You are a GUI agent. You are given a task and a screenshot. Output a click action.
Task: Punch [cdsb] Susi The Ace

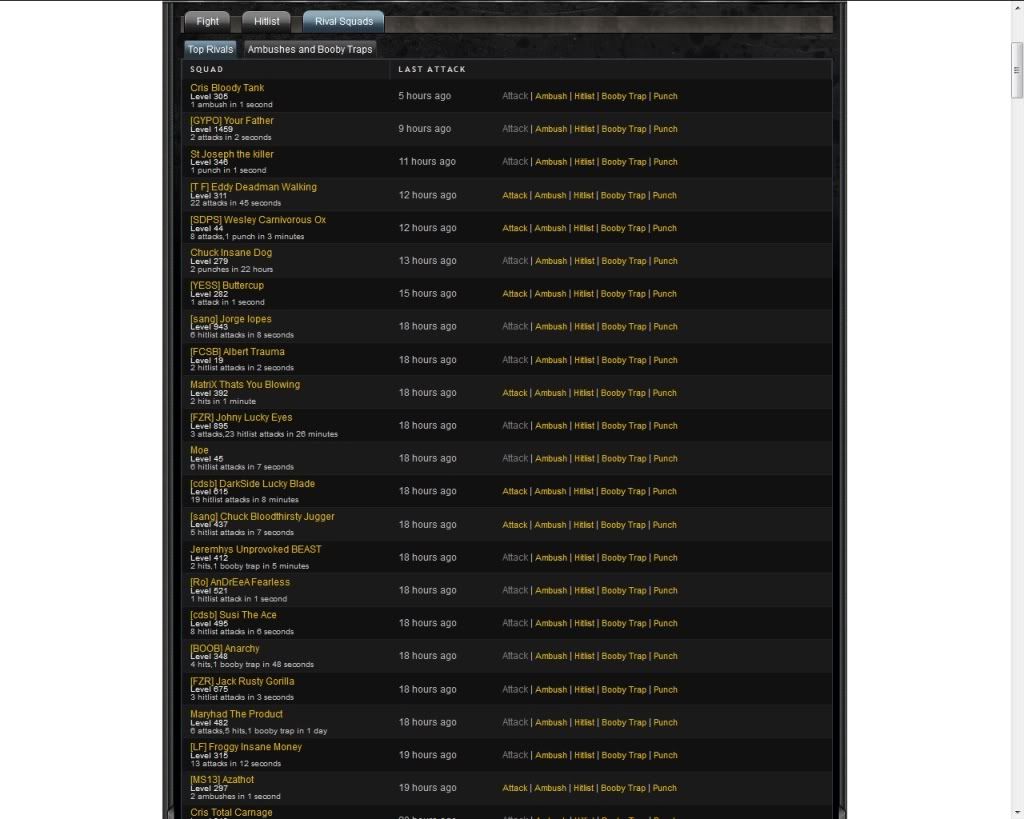pos(665,623)
